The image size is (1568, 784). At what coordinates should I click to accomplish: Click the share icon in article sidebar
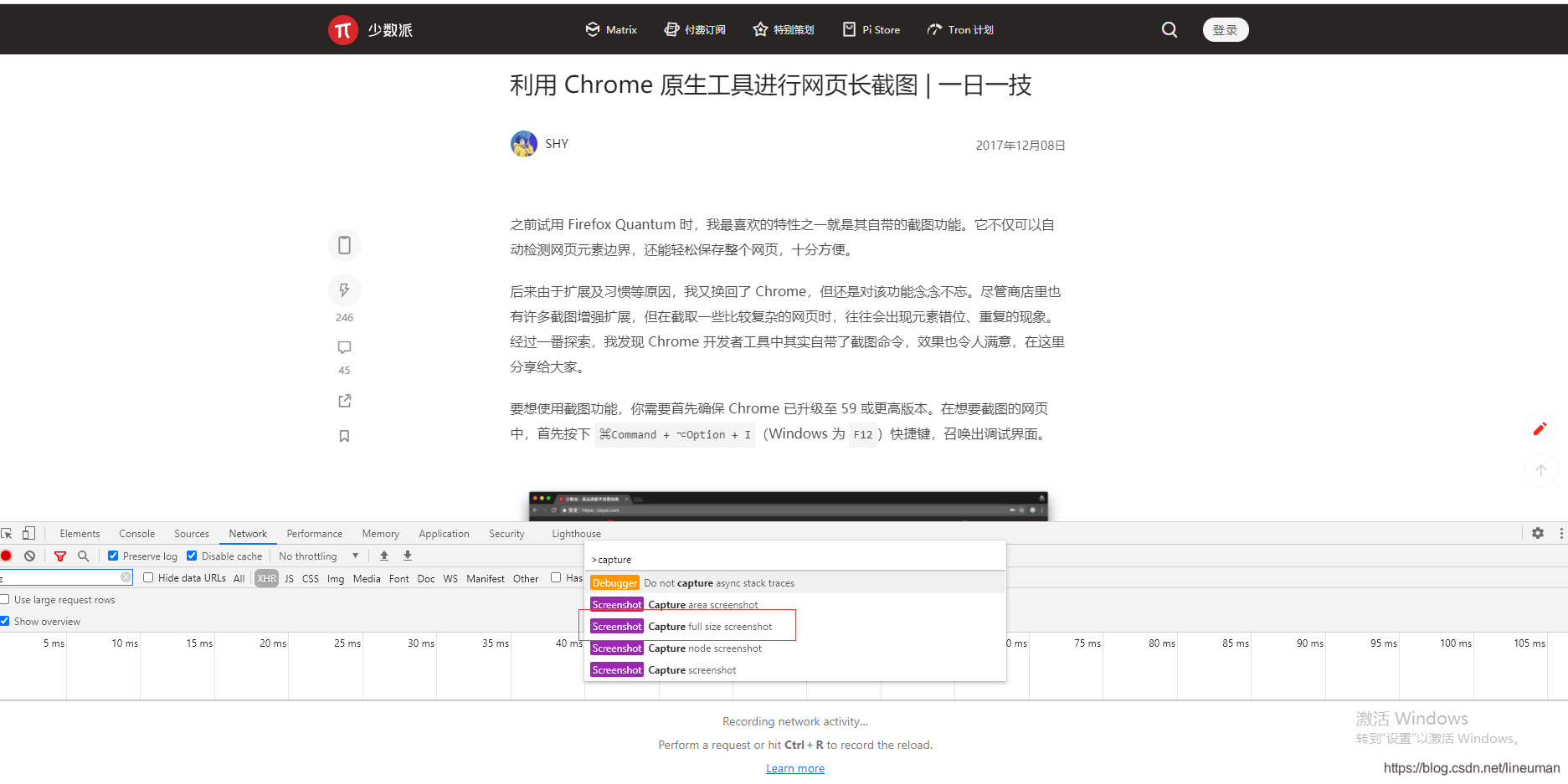[344, 401]
